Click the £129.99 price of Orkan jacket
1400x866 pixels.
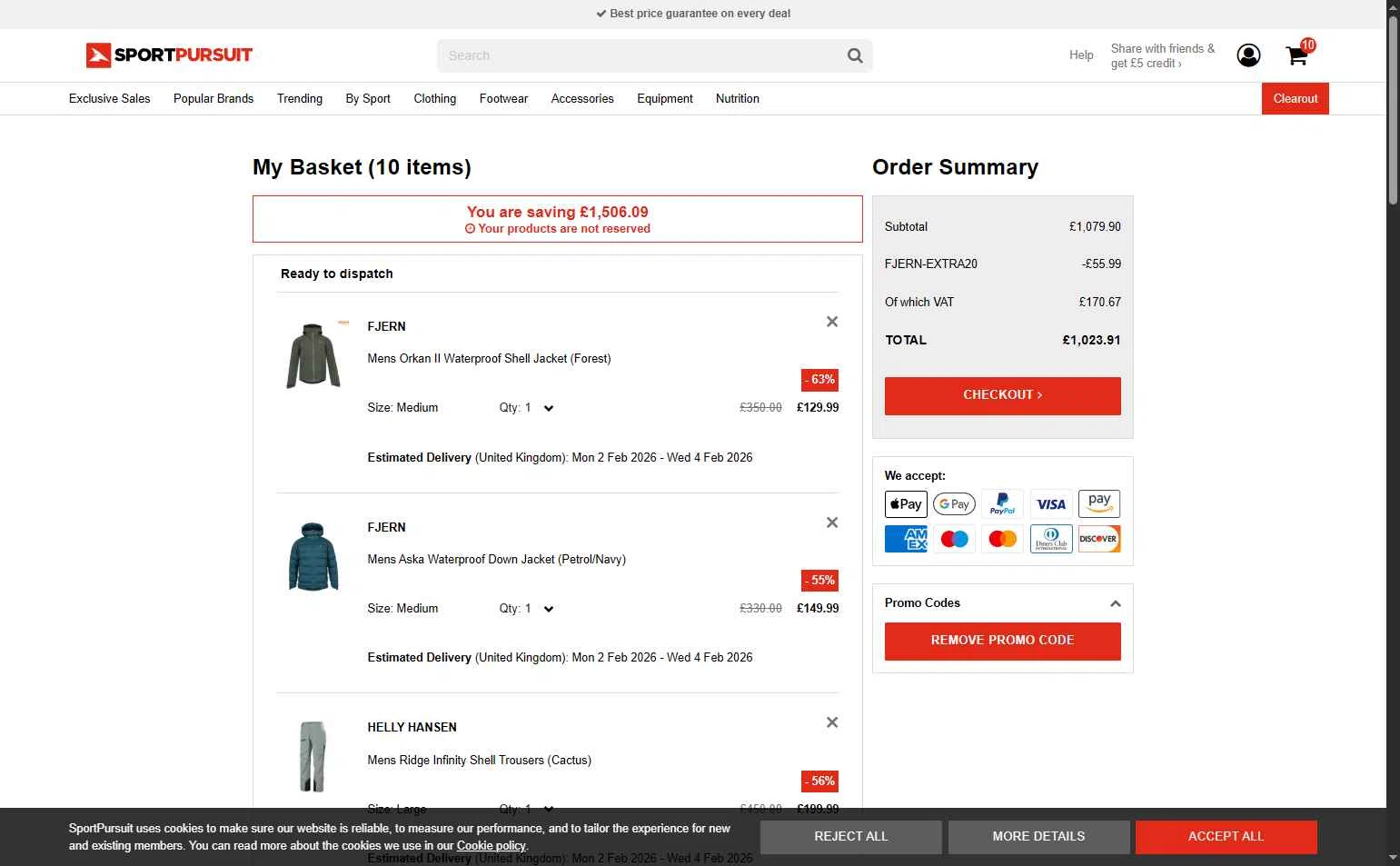[x=818, y=408]
